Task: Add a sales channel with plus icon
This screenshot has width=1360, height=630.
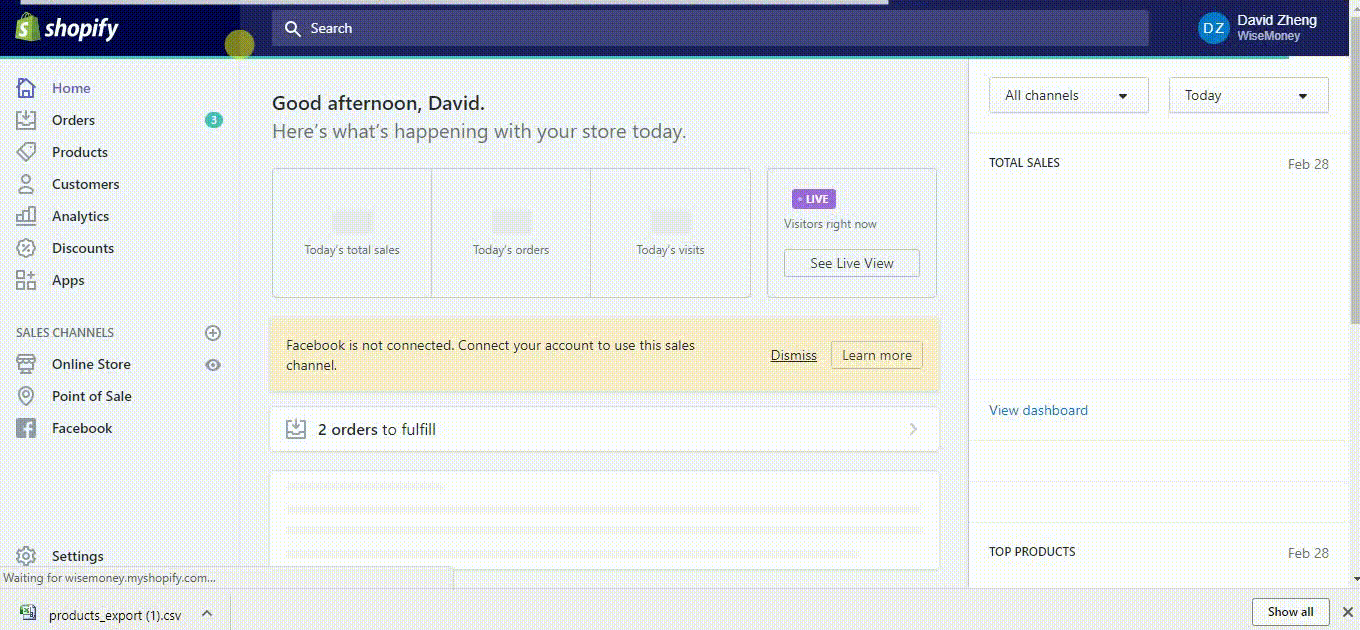Action: (x=212, y=333)
